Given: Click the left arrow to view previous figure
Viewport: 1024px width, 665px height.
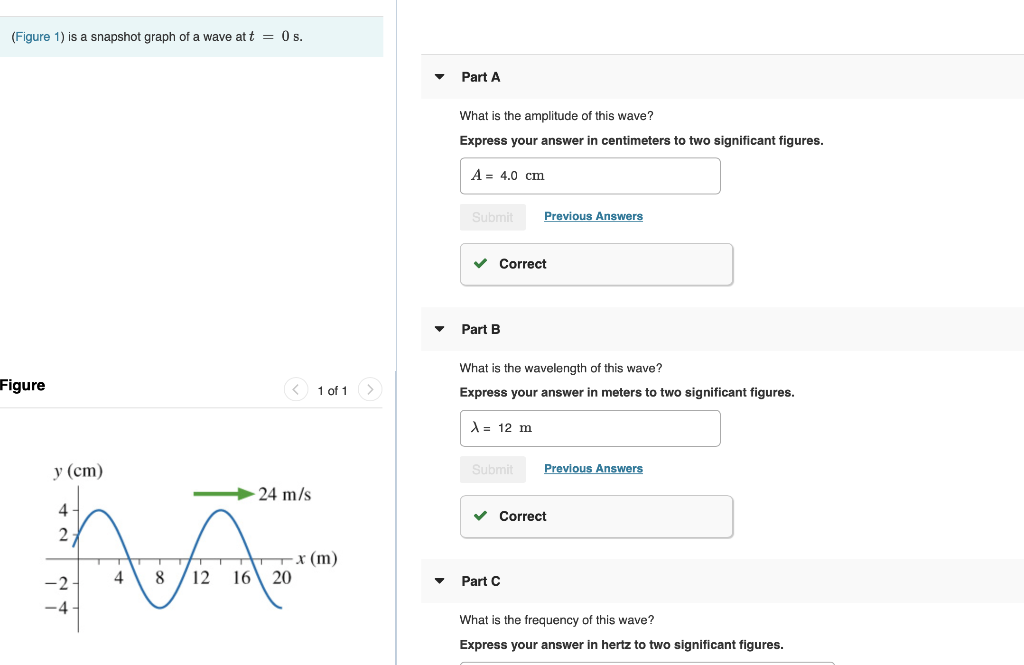Looking at the screenshot, I should (x=296, y=390).
